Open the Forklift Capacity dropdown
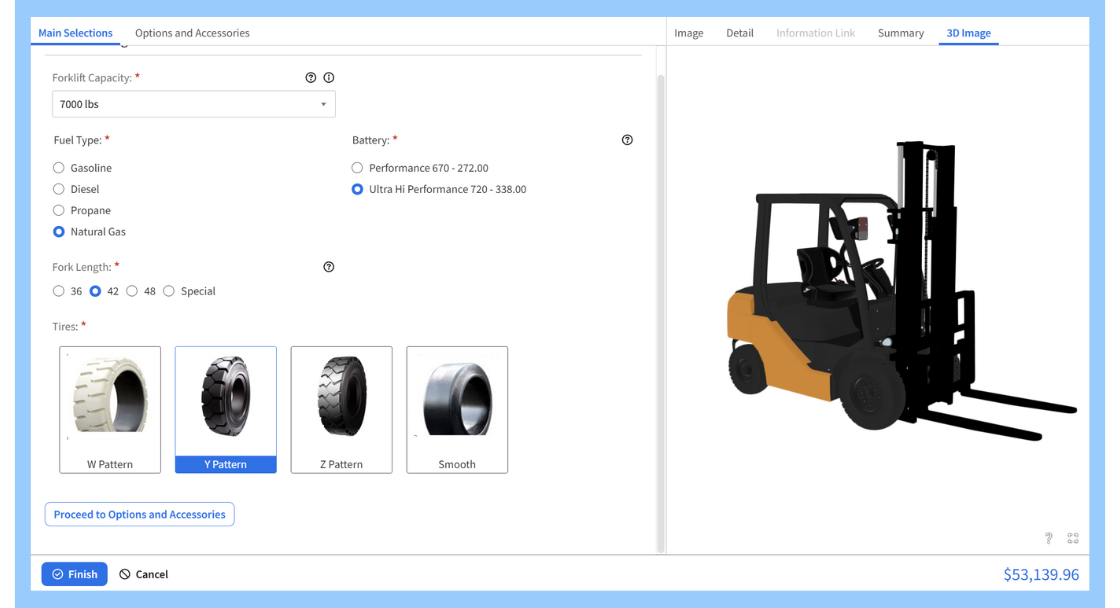This screenshot has height=608, width=1120. 194,104
